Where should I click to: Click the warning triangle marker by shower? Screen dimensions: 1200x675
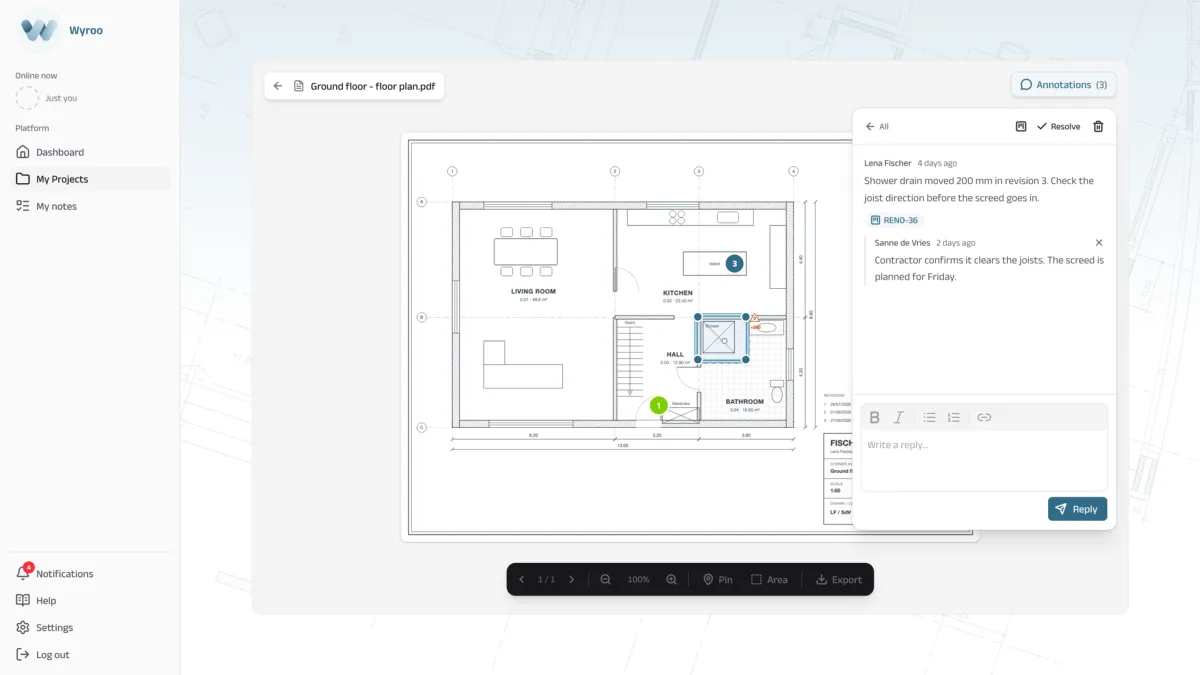[755, 318]
